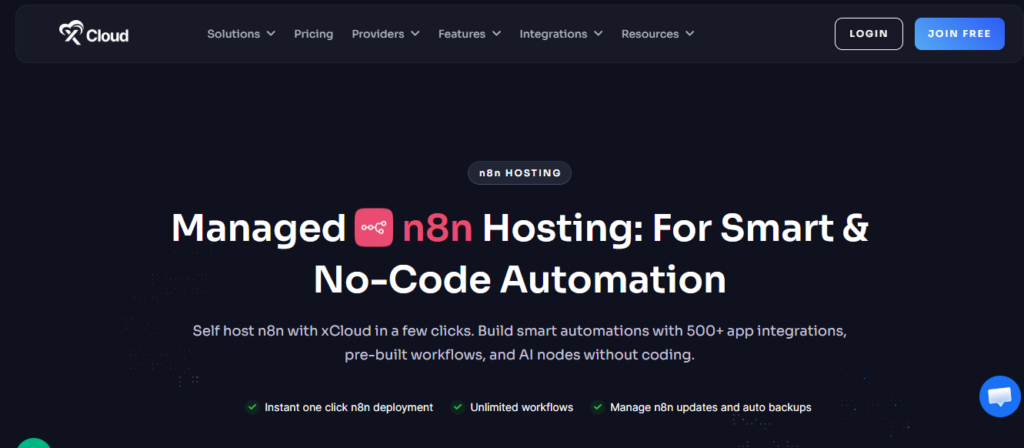The image size is (1024, 448).
Task: Expand the Solutions dropdown arrow
Action: pos(271,34)
